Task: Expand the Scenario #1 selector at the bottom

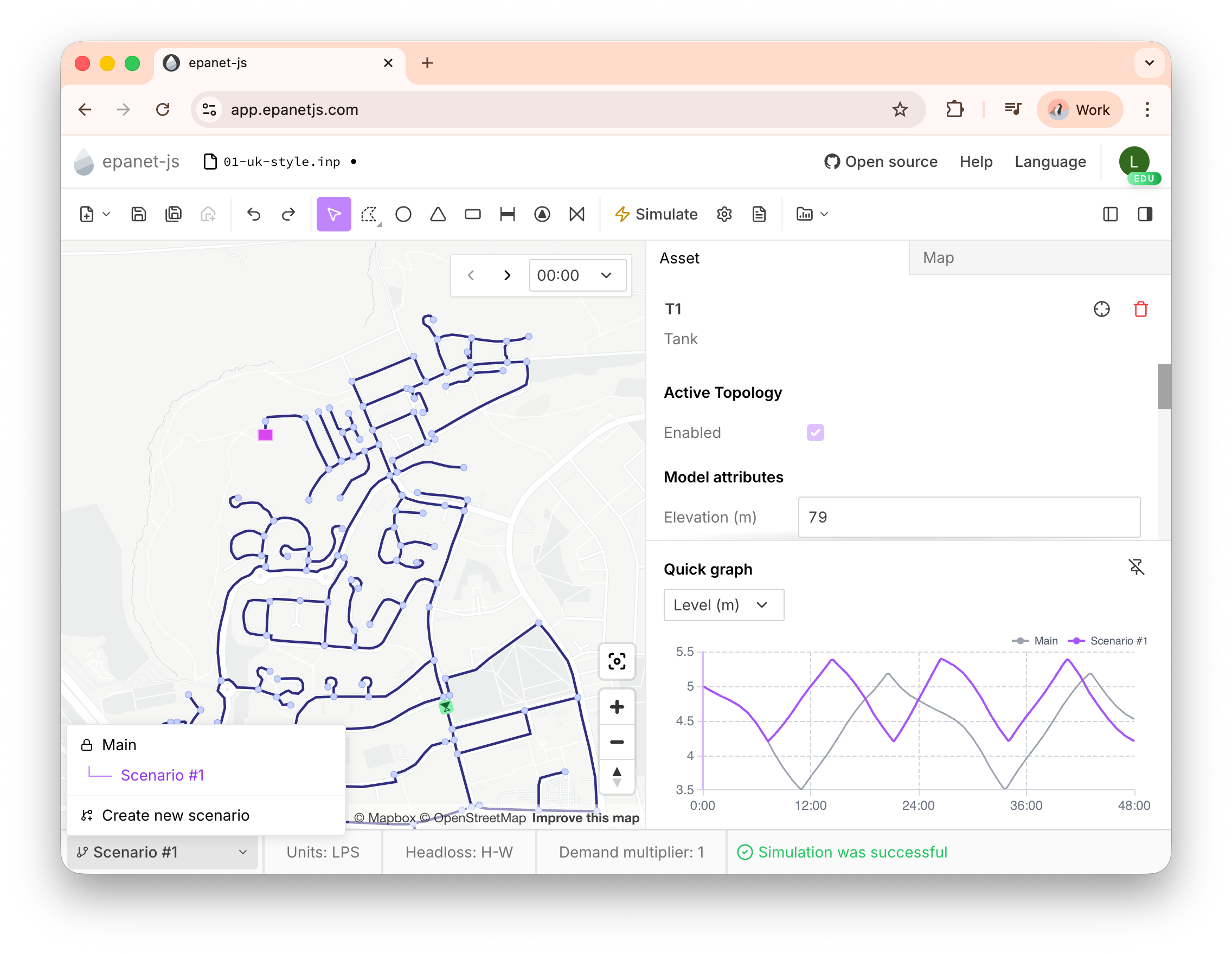Action: pos(163,852)
